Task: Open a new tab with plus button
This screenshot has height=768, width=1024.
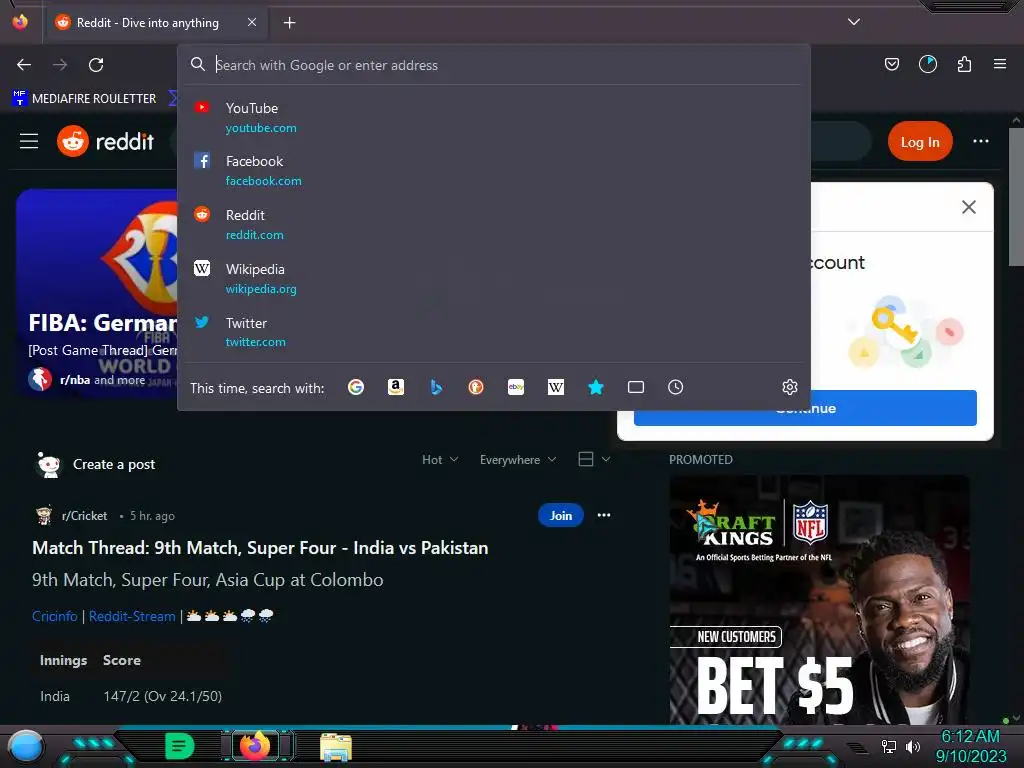Action: coord(289,23)
